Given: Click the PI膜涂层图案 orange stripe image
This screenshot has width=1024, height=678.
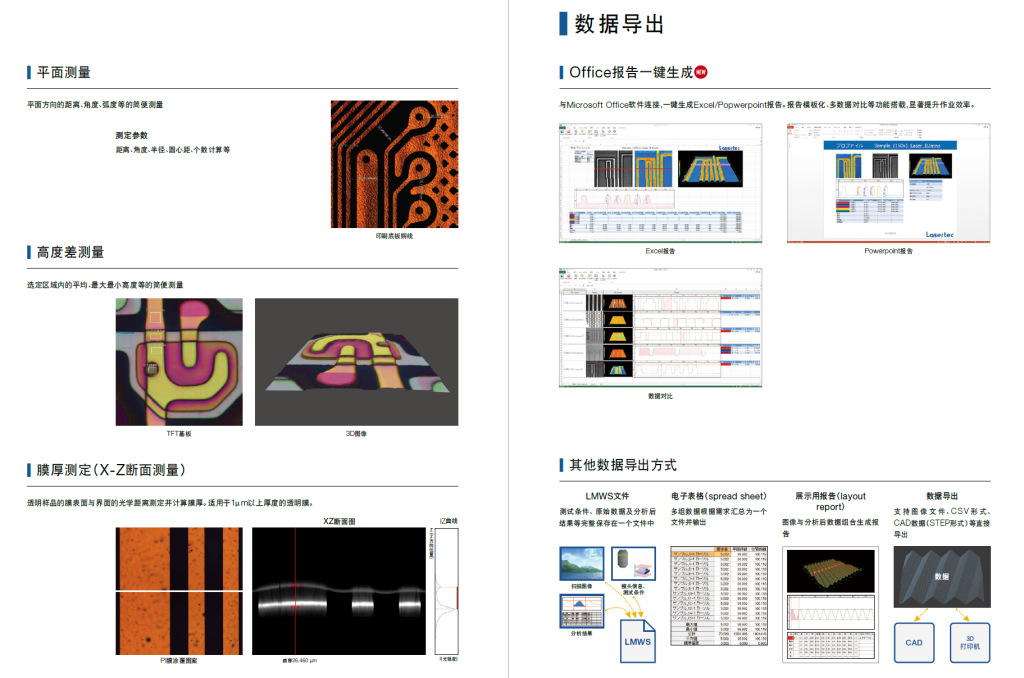Looking at the screenshot, I should point(178,590).
